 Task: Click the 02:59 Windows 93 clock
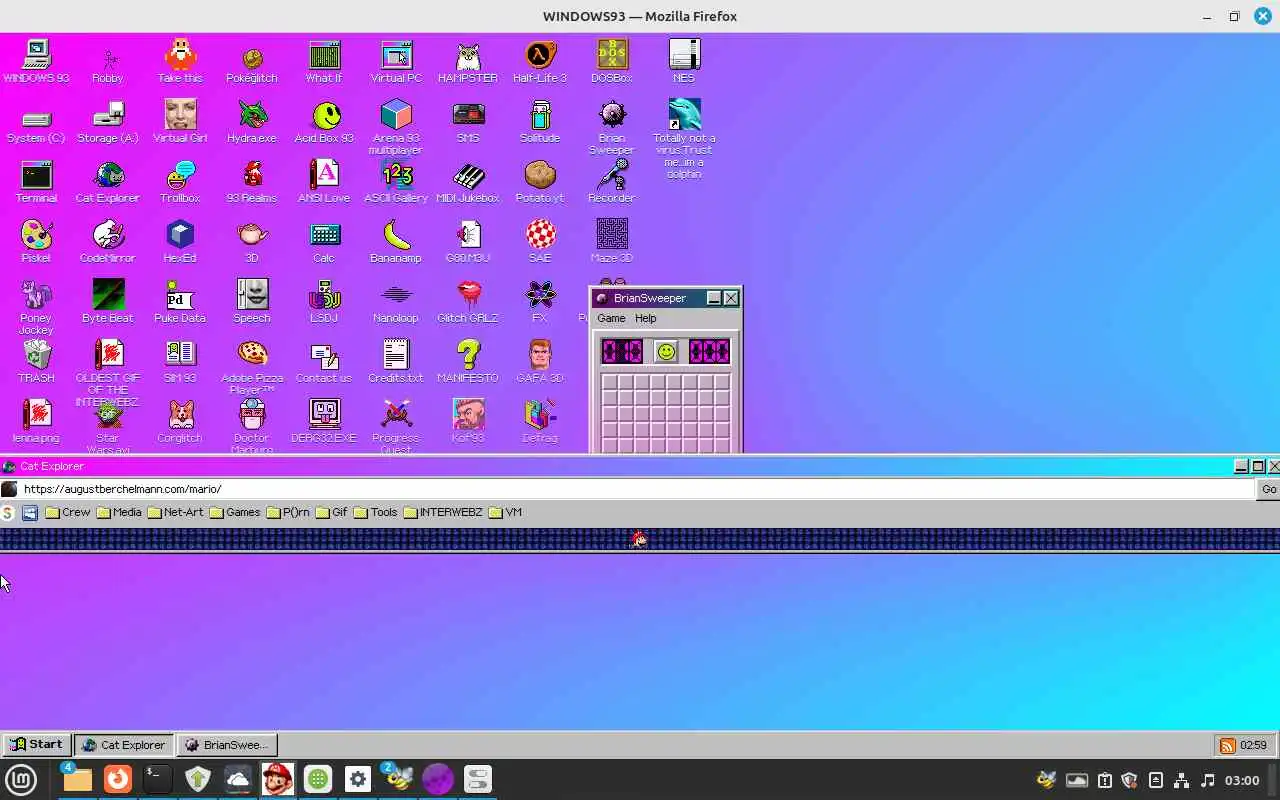(1253, 745)
